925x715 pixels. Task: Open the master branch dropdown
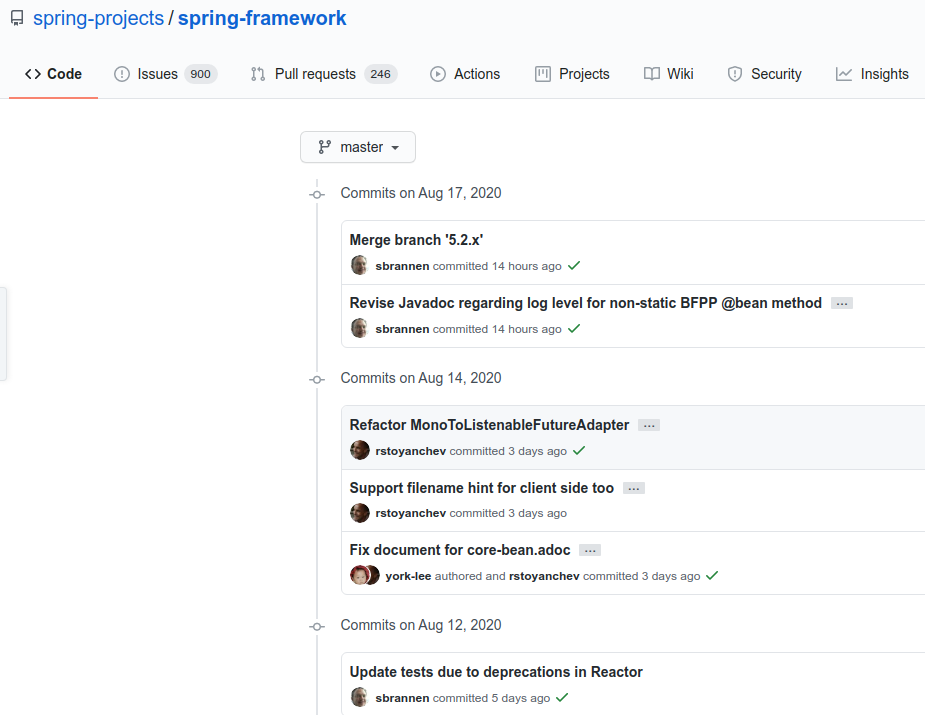click(357, 147)
